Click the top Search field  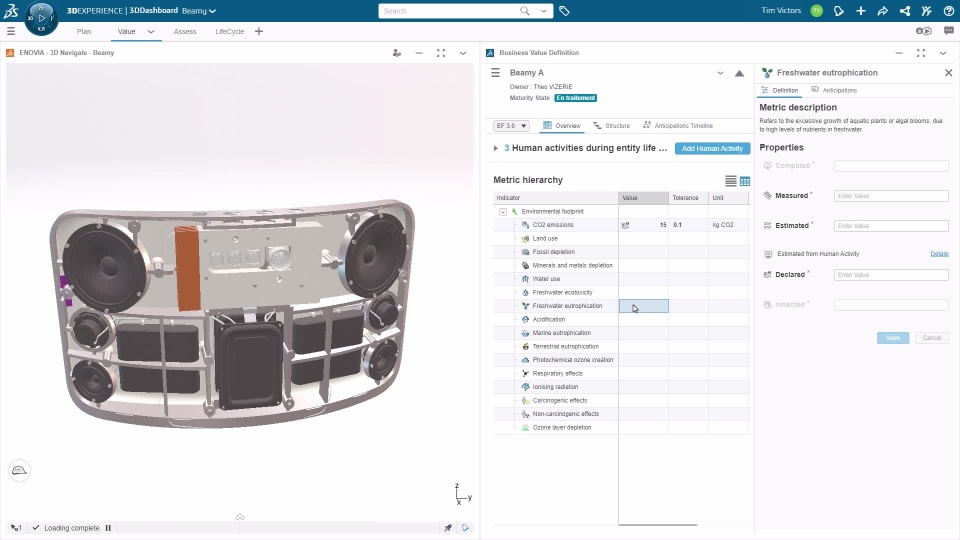450,11
